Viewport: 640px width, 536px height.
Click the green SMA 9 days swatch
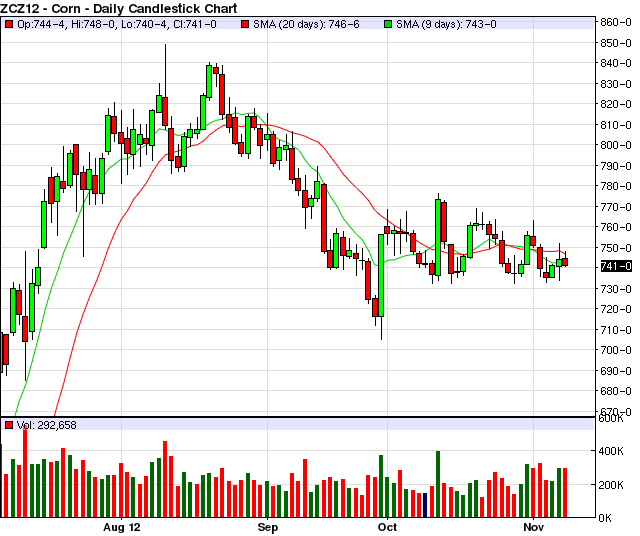[x=388, y=24]
